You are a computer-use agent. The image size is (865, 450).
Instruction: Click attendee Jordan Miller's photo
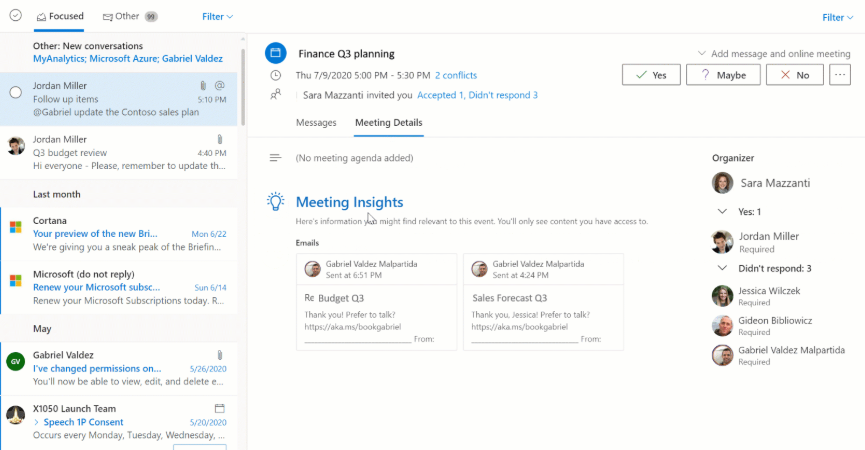[x=723, y=242]
